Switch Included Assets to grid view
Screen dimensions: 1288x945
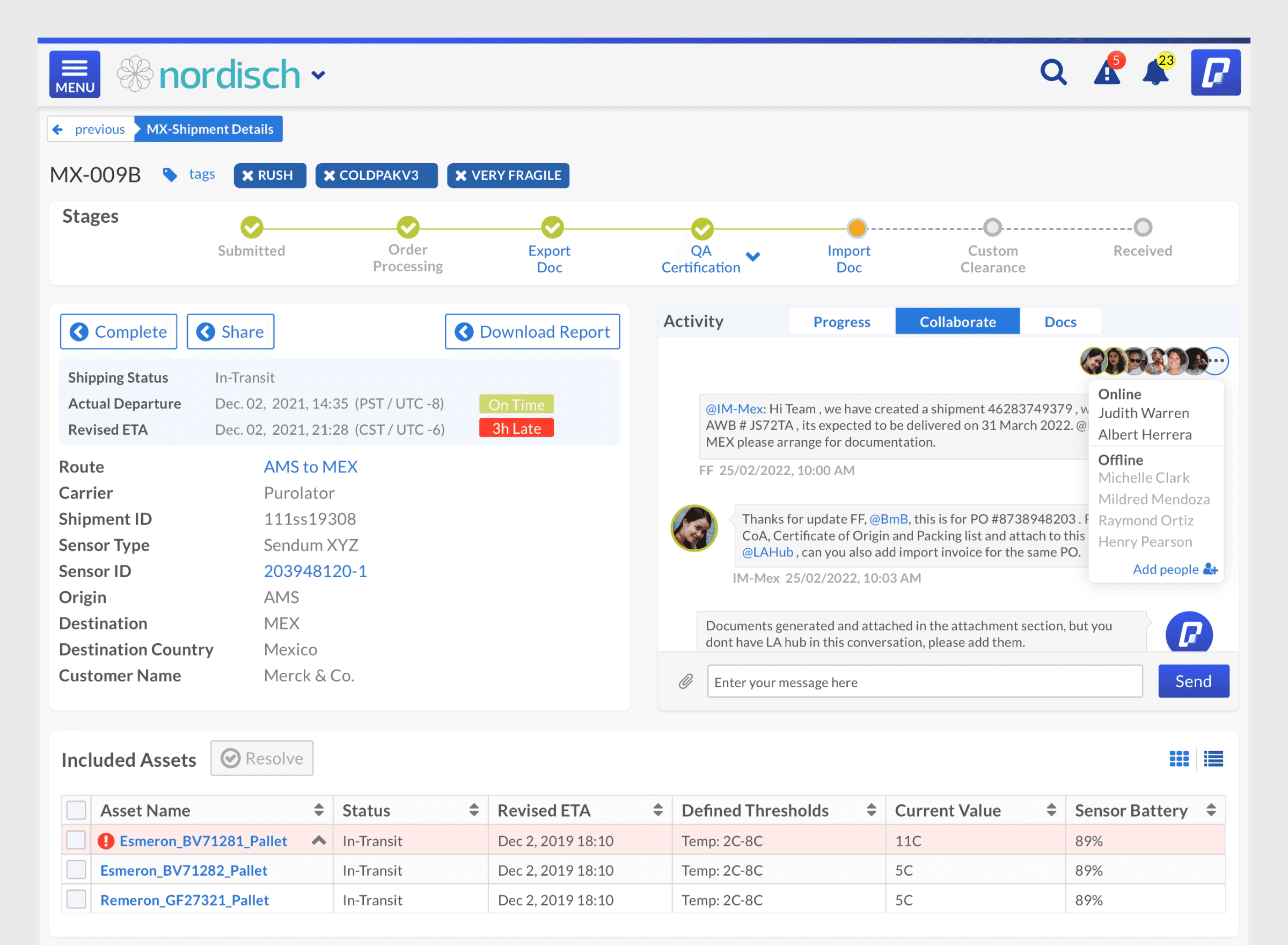tap(1179, 759)
